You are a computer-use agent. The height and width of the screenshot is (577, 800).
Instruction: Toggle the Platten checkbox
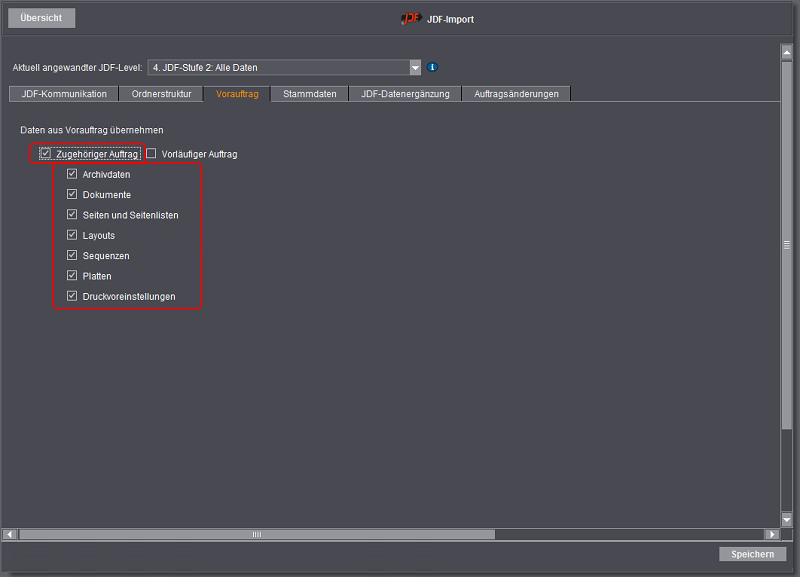(x=72, y=276)
